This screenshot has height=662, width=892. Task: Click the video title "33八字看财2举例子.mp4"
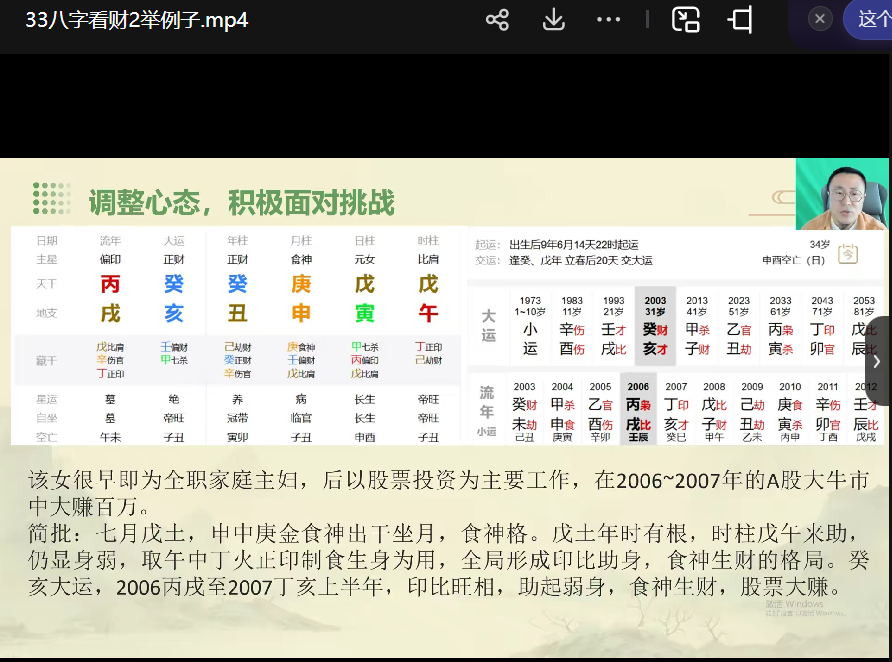tap(137, 20)
